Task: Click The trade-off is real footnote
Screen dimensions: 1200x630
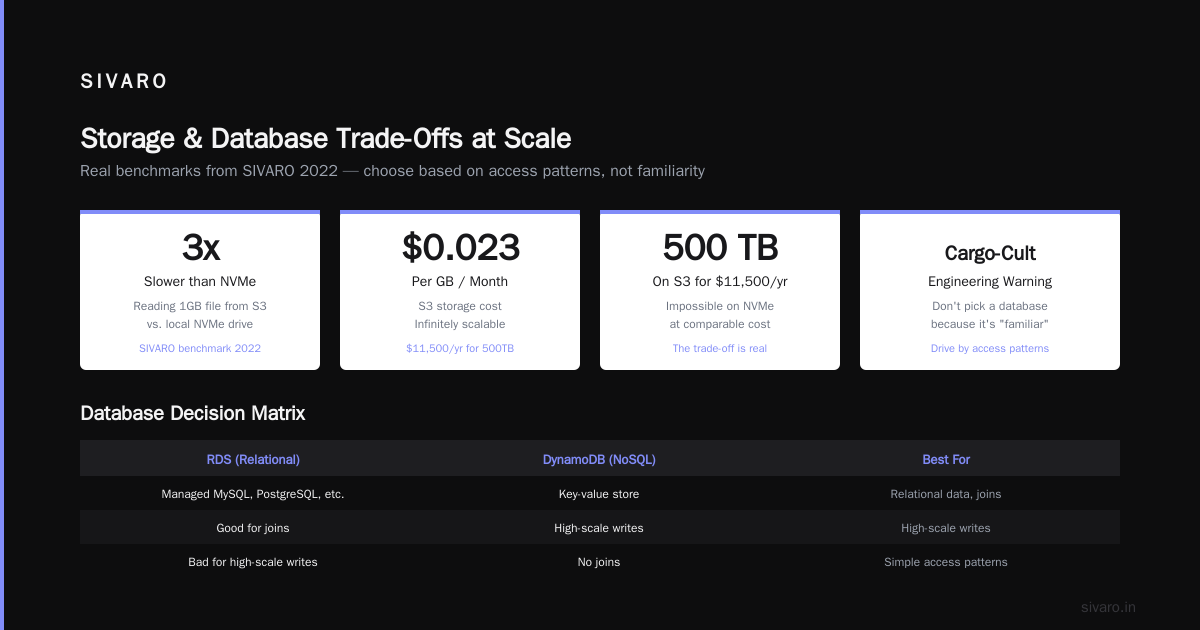Action: click(x=720, y=348)
